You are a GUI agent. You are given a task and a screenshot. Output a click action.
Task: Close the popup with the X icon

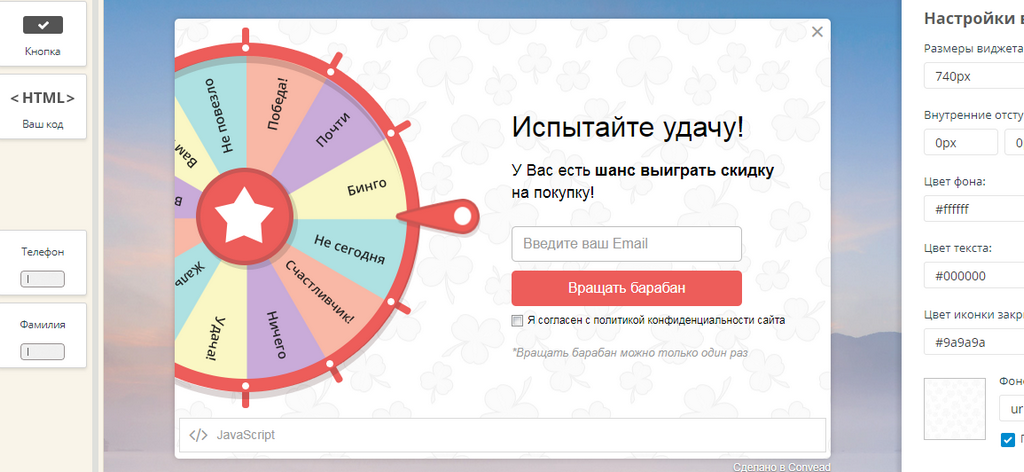[817, 32]
